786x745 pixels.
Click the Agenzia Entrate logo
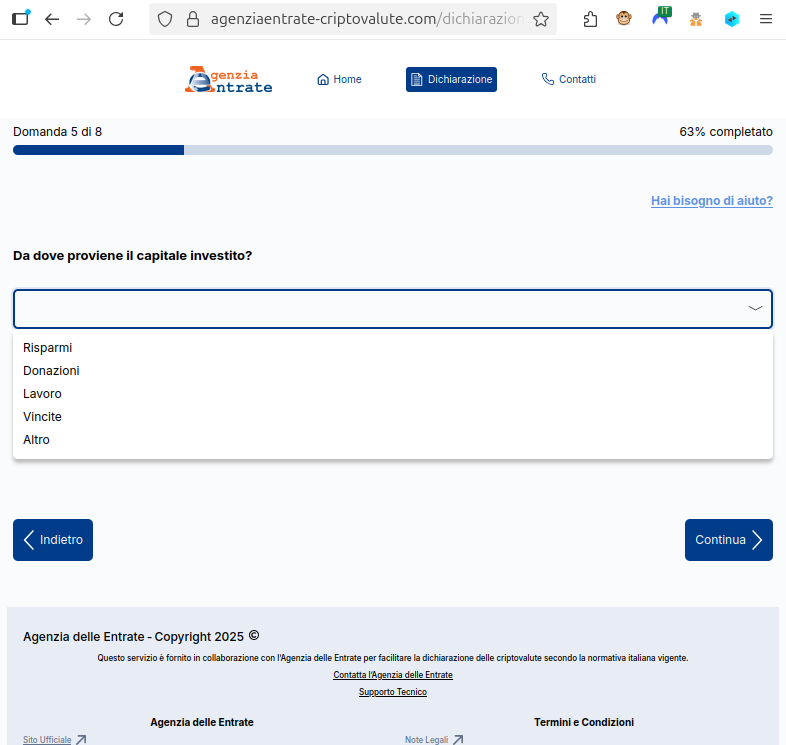coord(228,80)
